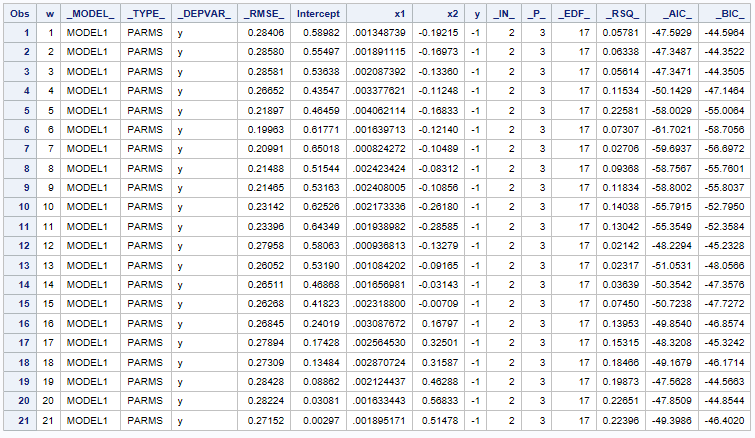
Task: Select the _MODEL_ column header
Action: click(92, 16)
